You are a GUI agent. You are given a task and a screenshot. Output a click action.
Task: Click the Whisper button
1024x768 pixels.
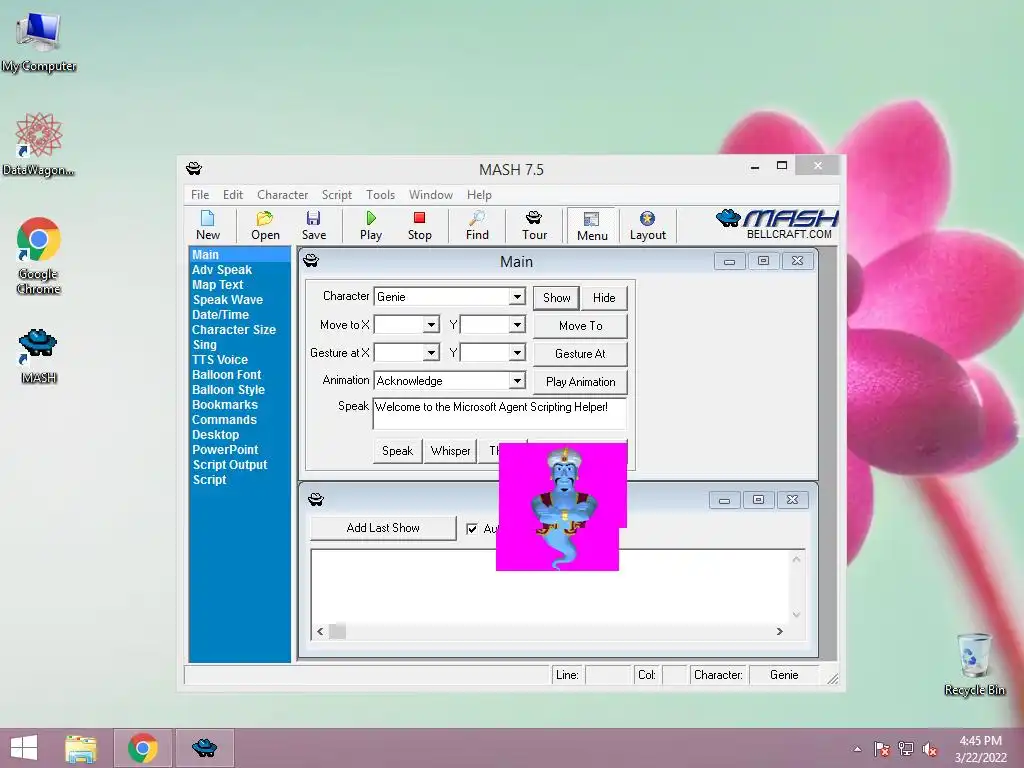[451, 451]
